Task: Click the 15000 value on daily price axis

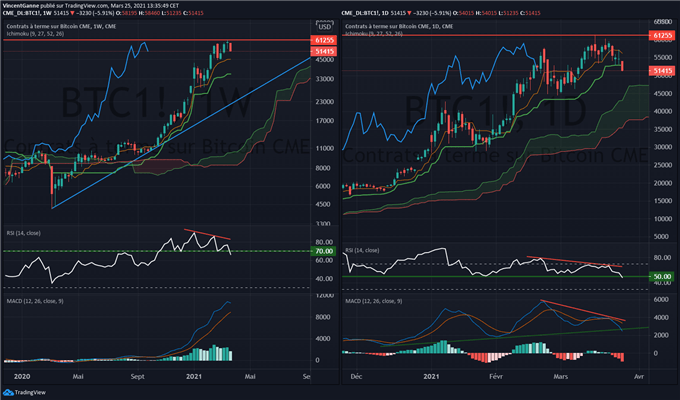Action: tap(662, 200)
